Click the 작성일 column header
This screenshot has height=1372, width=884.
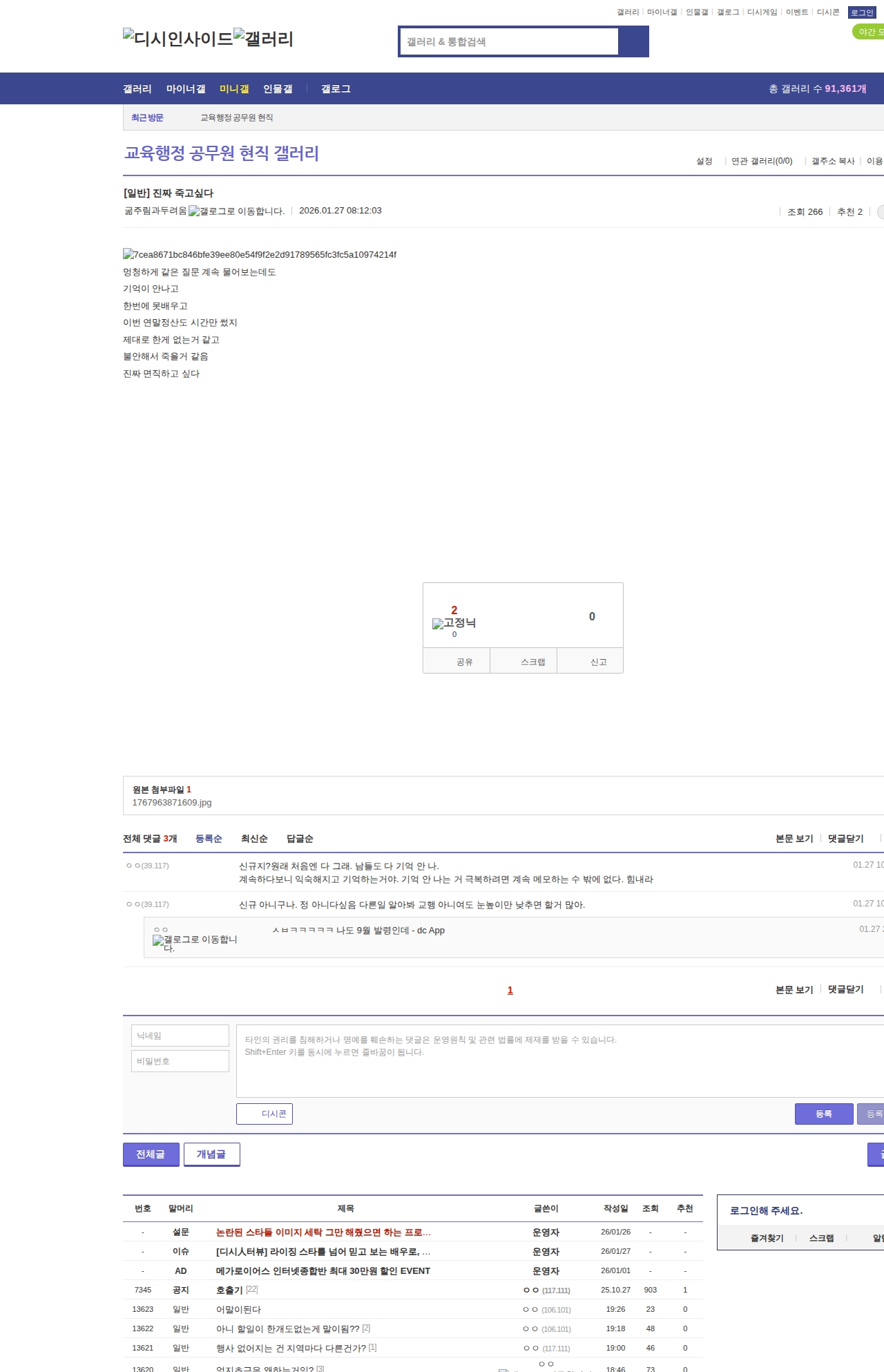tap(616, 1208)
